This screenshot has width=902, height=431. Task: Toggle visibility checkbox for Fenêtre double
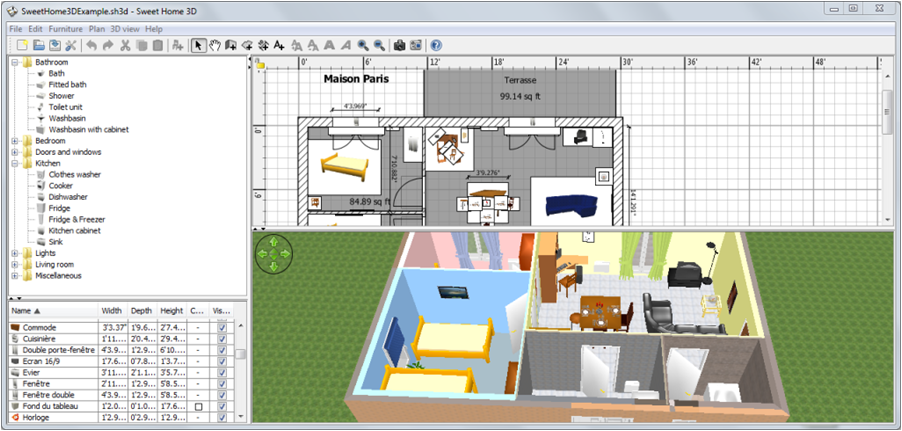tap(223, 395)
